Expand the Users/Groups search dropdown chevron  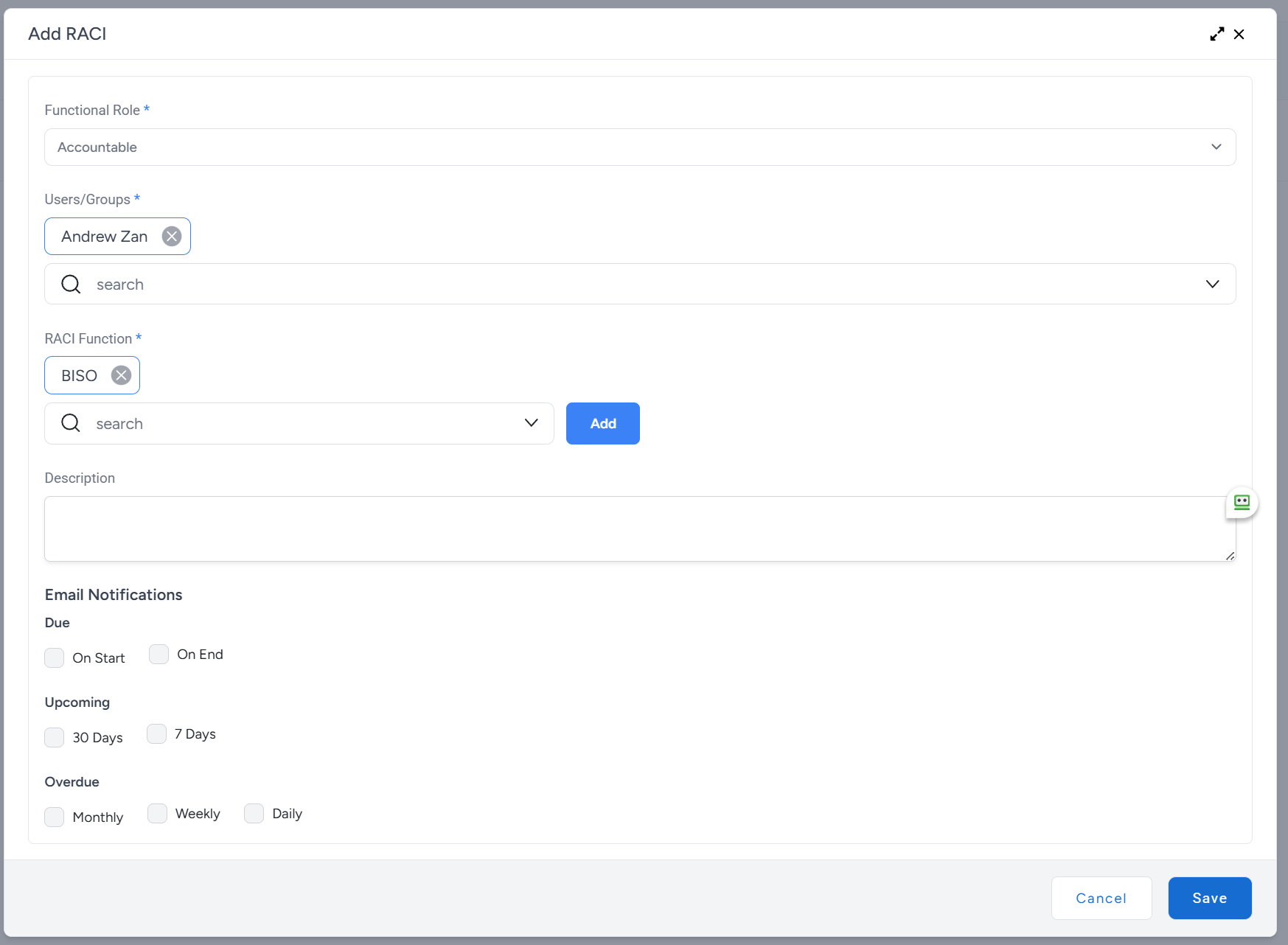pos(1212,285)
